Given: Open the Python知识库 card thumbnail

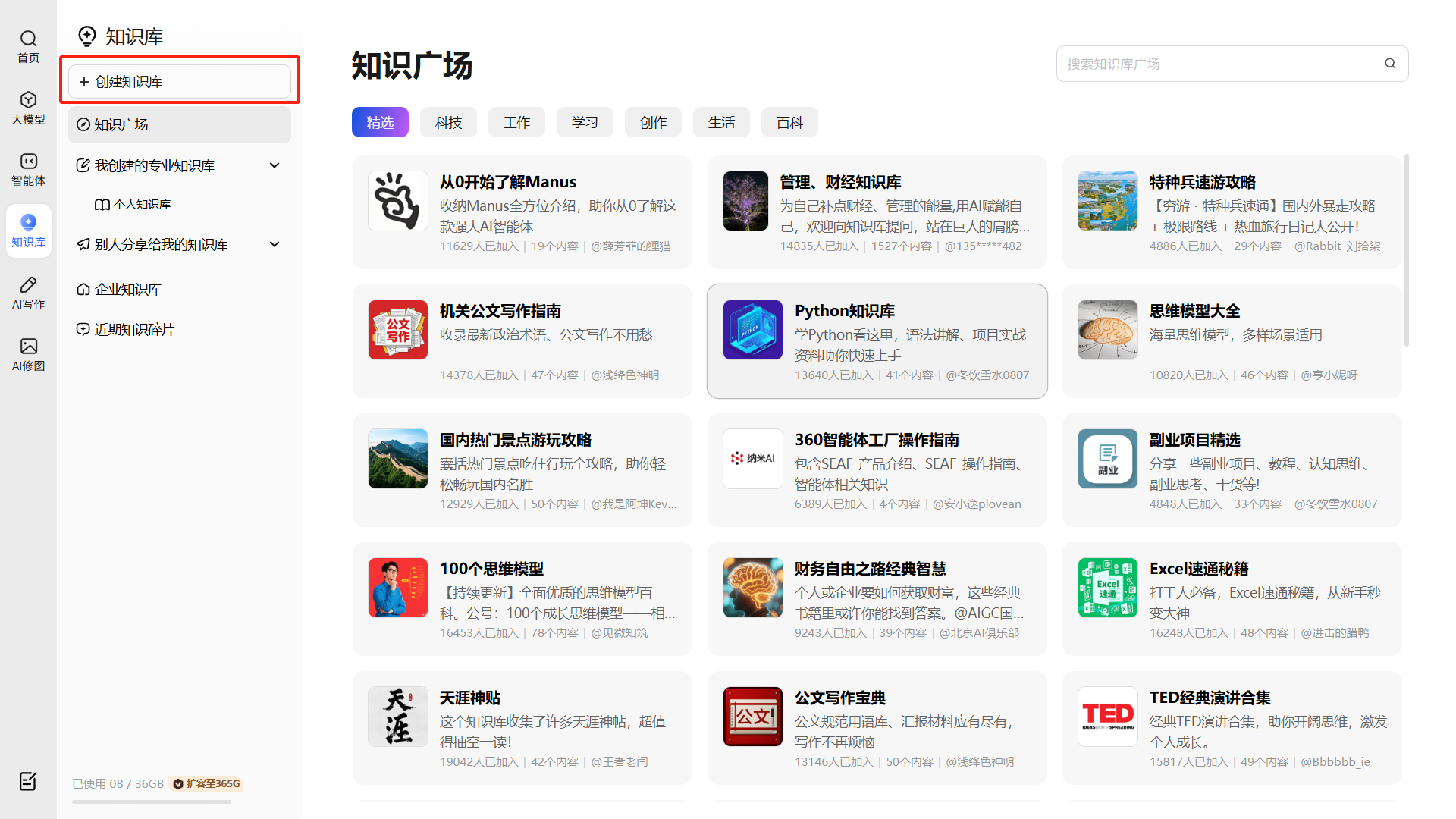Looking at the screenshot, I should [x=752, y=330].
